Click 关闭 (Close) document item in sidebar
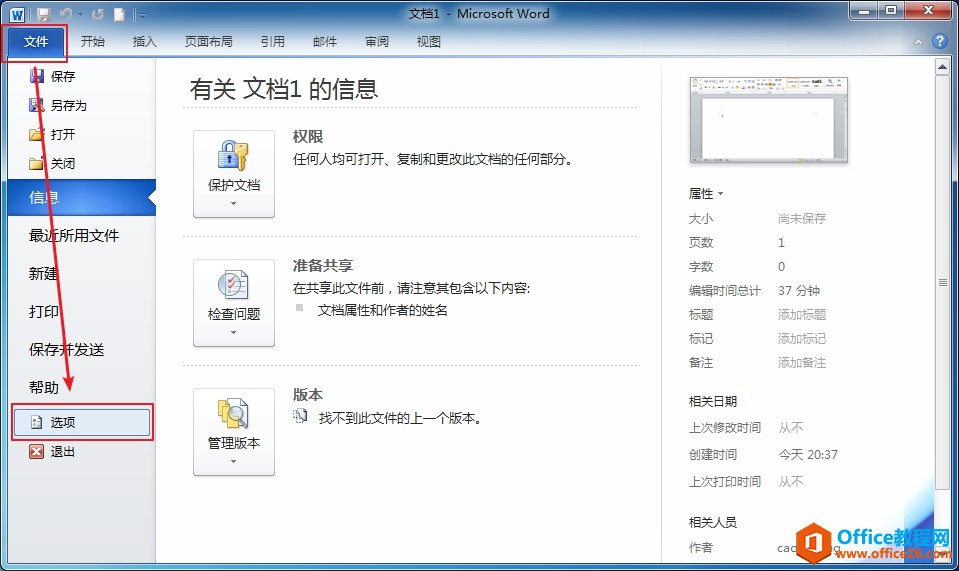This screenshot has width=959, height=571. click(62, 163)
